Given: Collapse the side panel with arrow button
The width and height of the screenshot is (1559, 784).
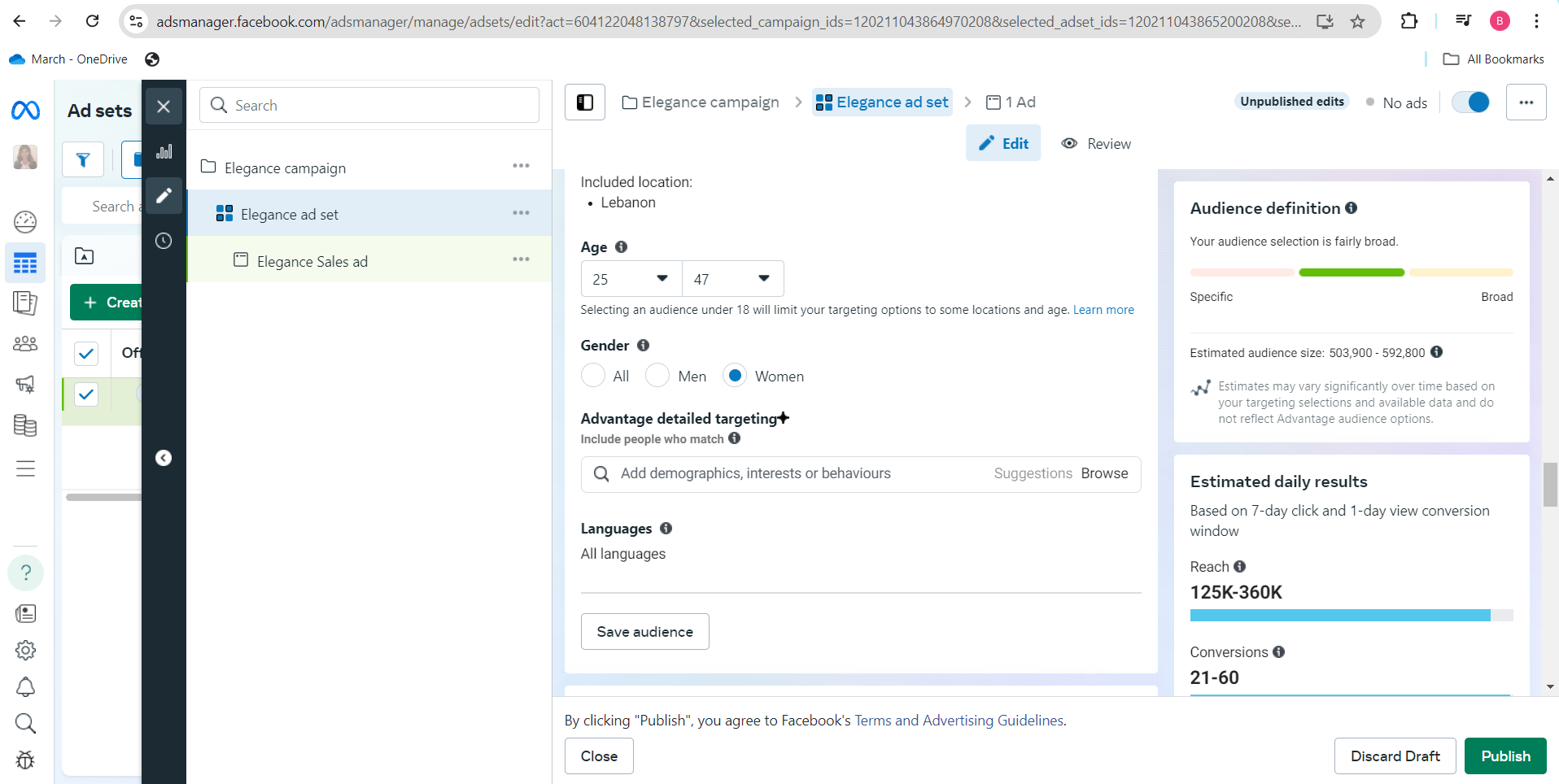Looking at the screenshot, I should 164,458.
